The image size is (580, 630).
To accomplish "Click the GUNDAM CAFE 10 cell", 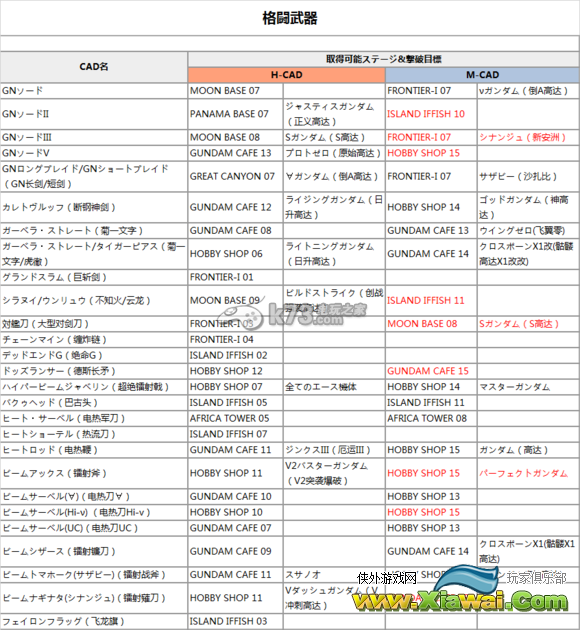I will pyautogui.click(x=235, y=497).
